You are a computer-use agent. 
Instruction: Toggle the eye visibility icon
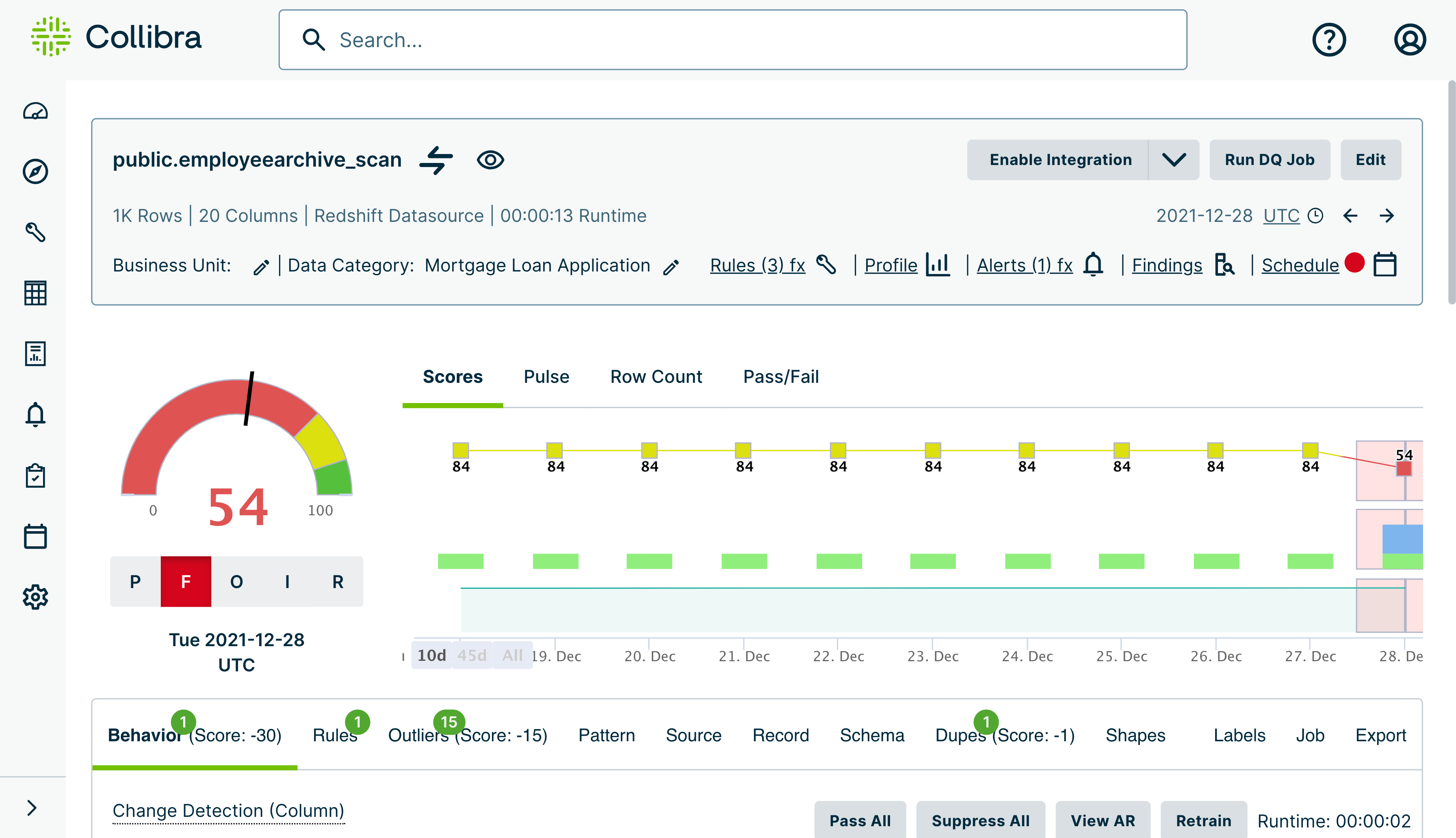pos(490,160)
